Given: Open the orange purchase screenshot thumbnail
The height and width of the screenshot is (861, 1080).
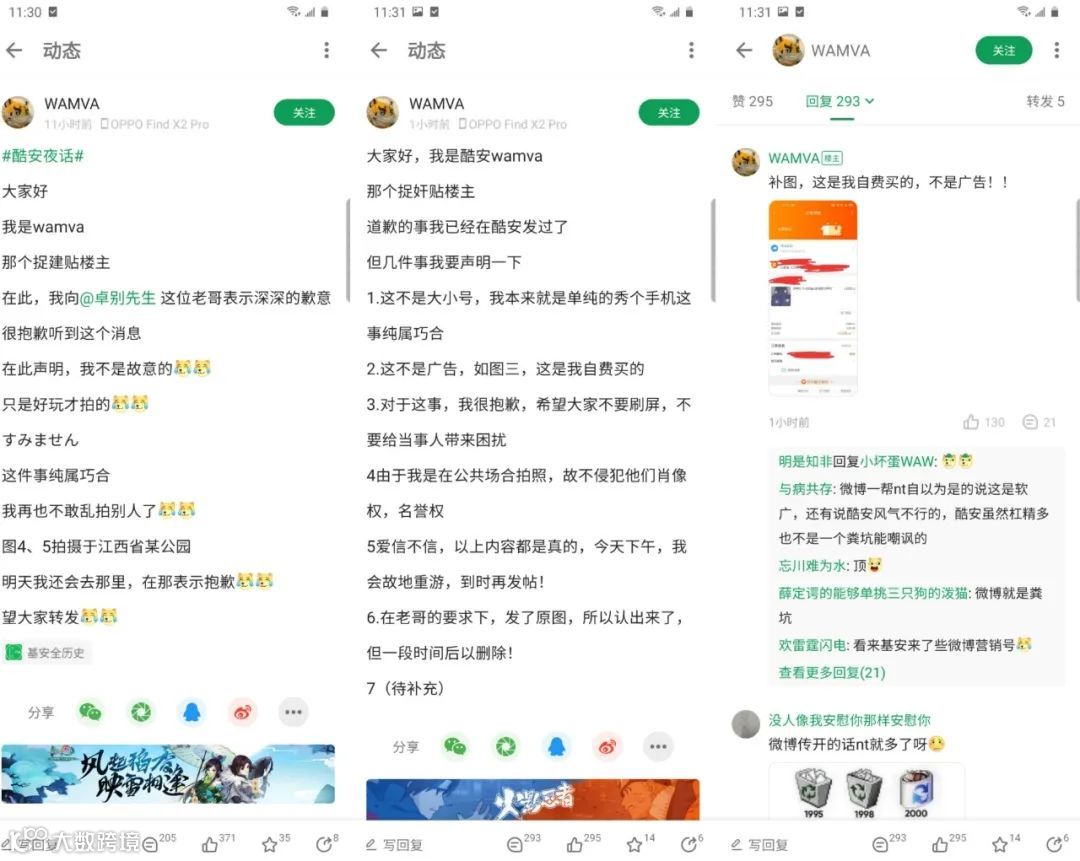Looking at the screenshot, I should (813, 298).
